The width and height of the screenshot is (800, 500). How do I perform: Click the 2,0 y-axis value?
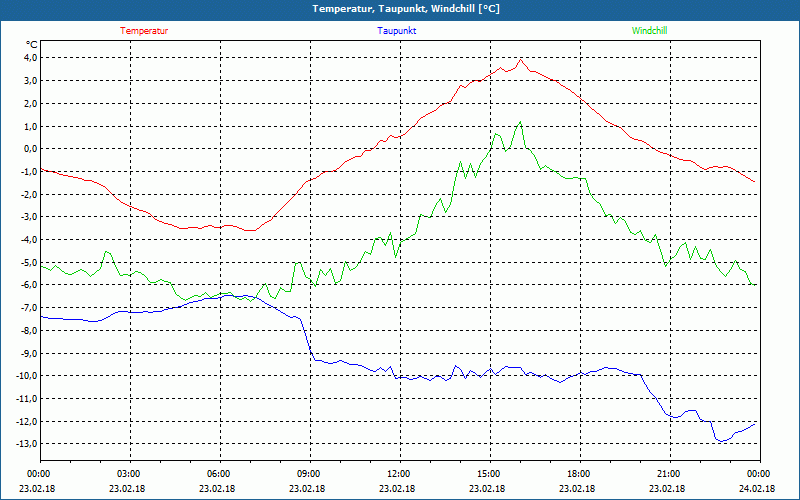point(31,104)
